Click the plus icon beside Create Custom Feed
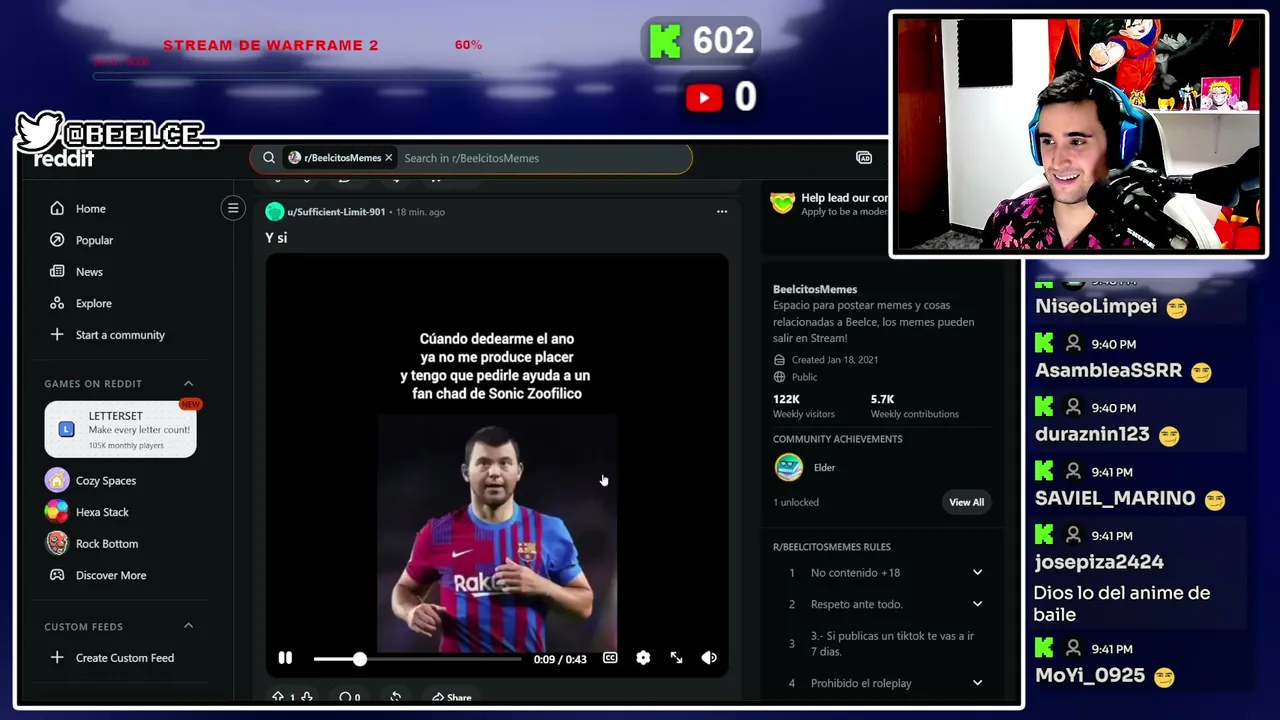Screen dimensions: 1280x720 click(57, 658)
